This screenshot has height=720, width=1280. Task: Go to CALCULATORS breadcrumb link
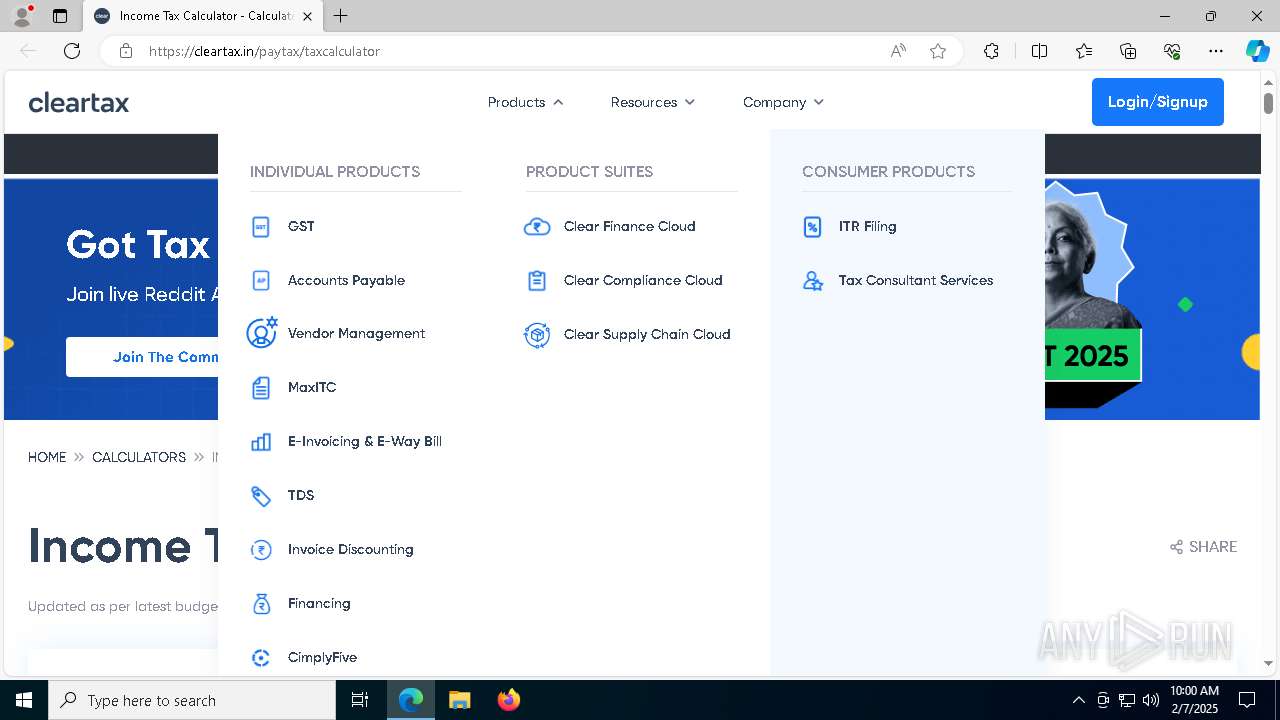tap(139, 457)
